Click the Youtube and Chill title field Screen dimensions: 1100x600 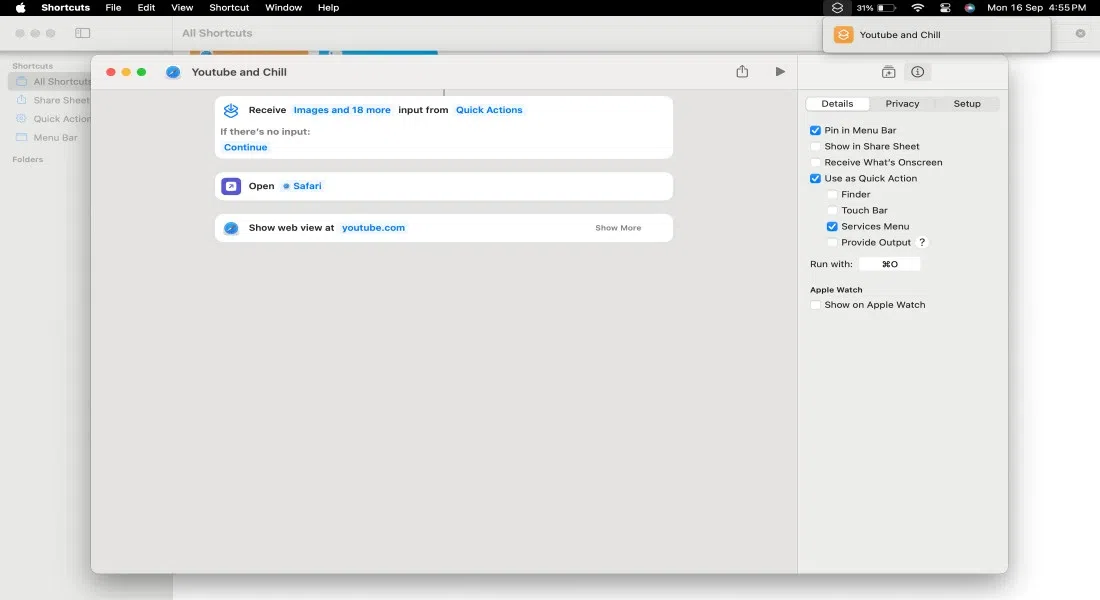tap(239, 72)
